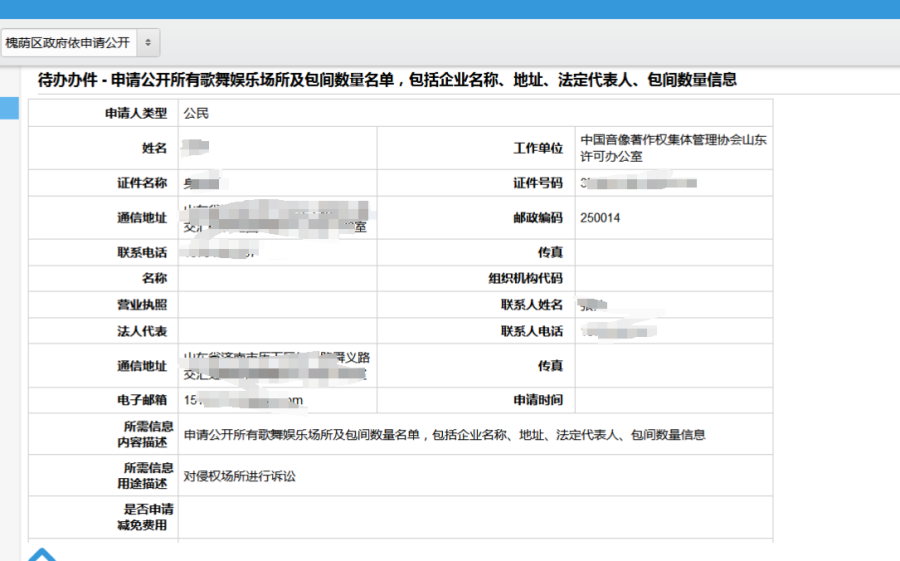Viewport: 900px width, 561px height.
Task: Click the blue scroll-up chevron icon
Action: (41, 553)
